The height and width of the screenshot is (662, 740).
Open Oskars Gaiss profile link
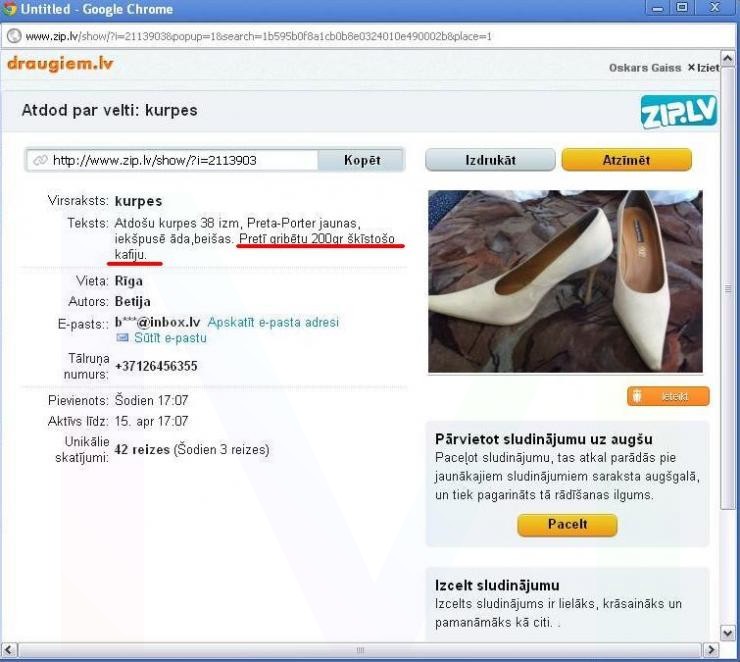coord(645,68)
